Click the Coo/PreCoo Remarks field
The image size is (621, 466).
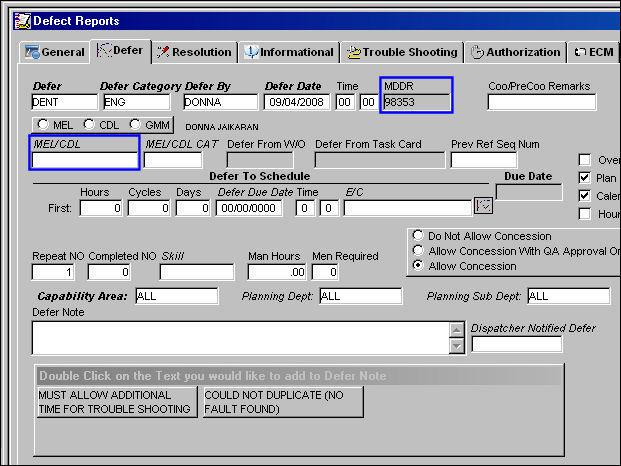coord(542,102)
